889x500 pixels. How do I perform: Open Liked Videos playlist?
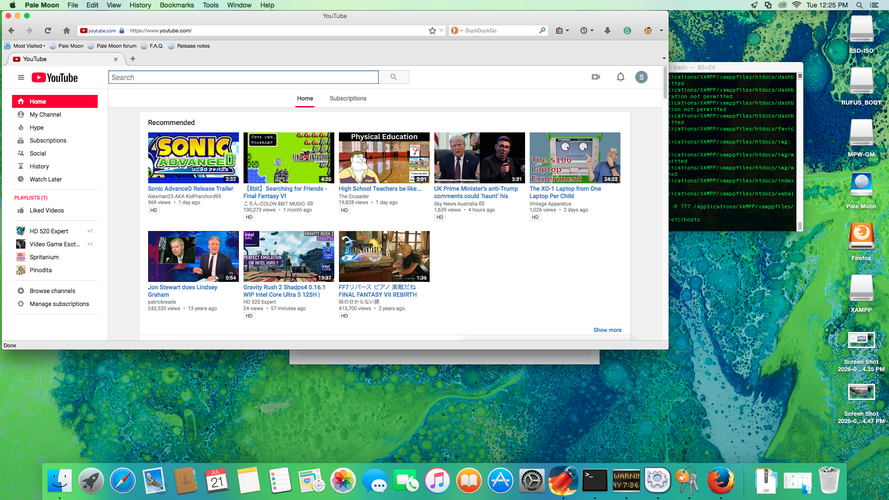coord(46,210)
